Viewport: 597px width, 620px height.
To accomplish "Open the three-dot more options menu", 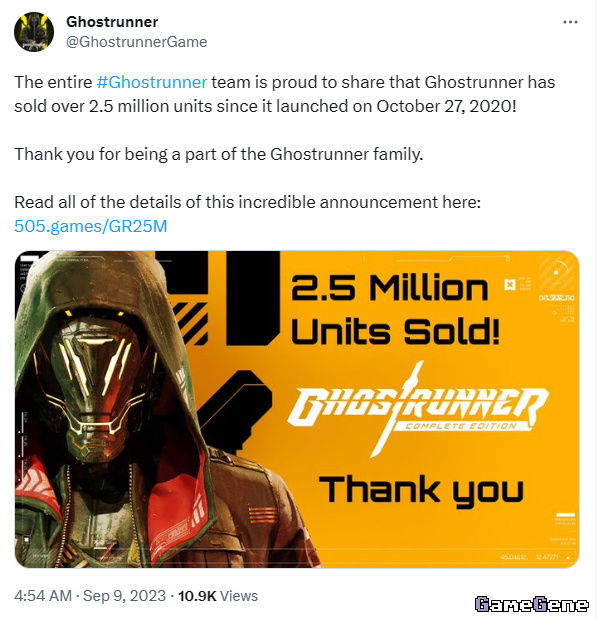I will (570, 22).
